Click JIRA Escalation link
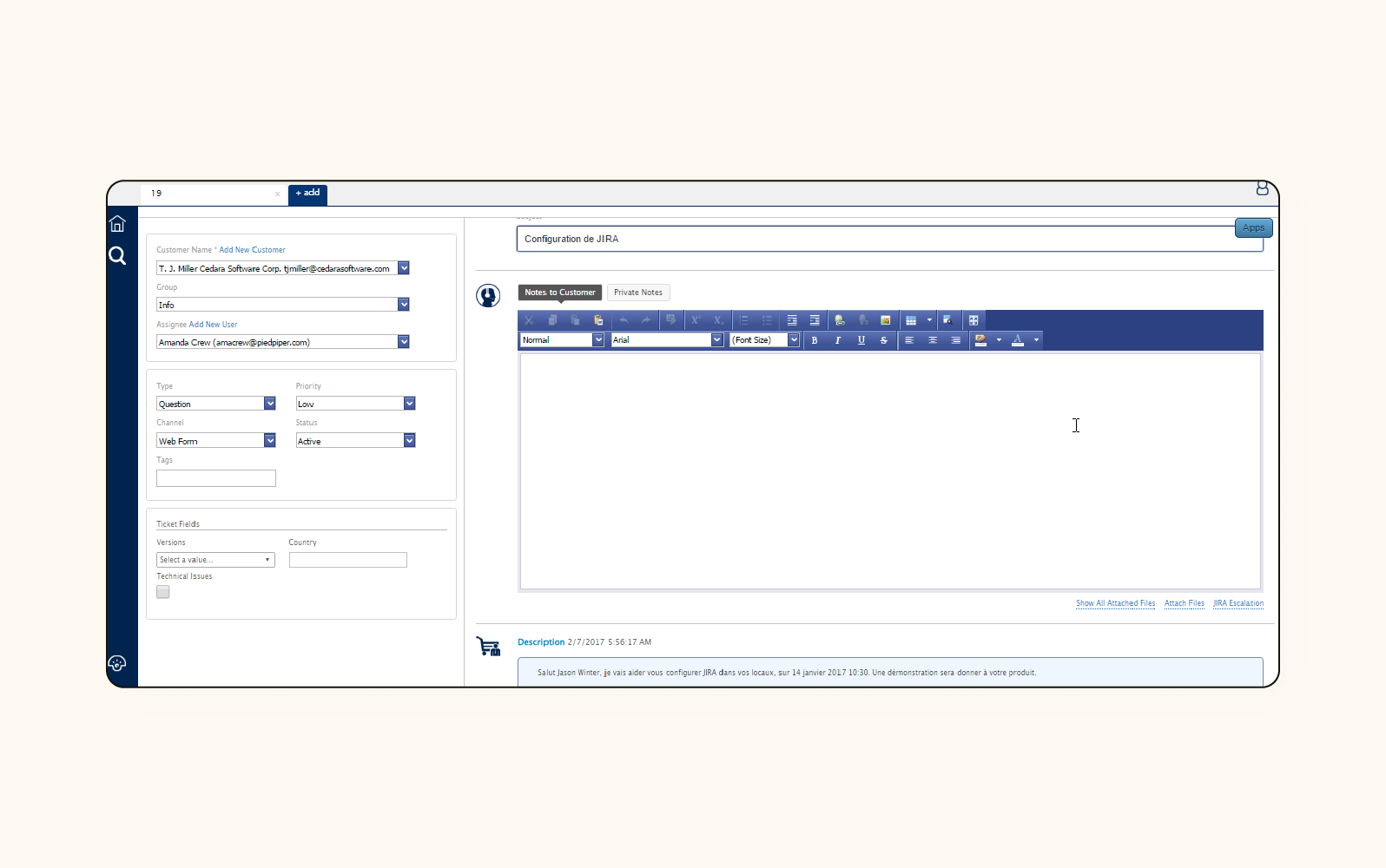 1238,603
